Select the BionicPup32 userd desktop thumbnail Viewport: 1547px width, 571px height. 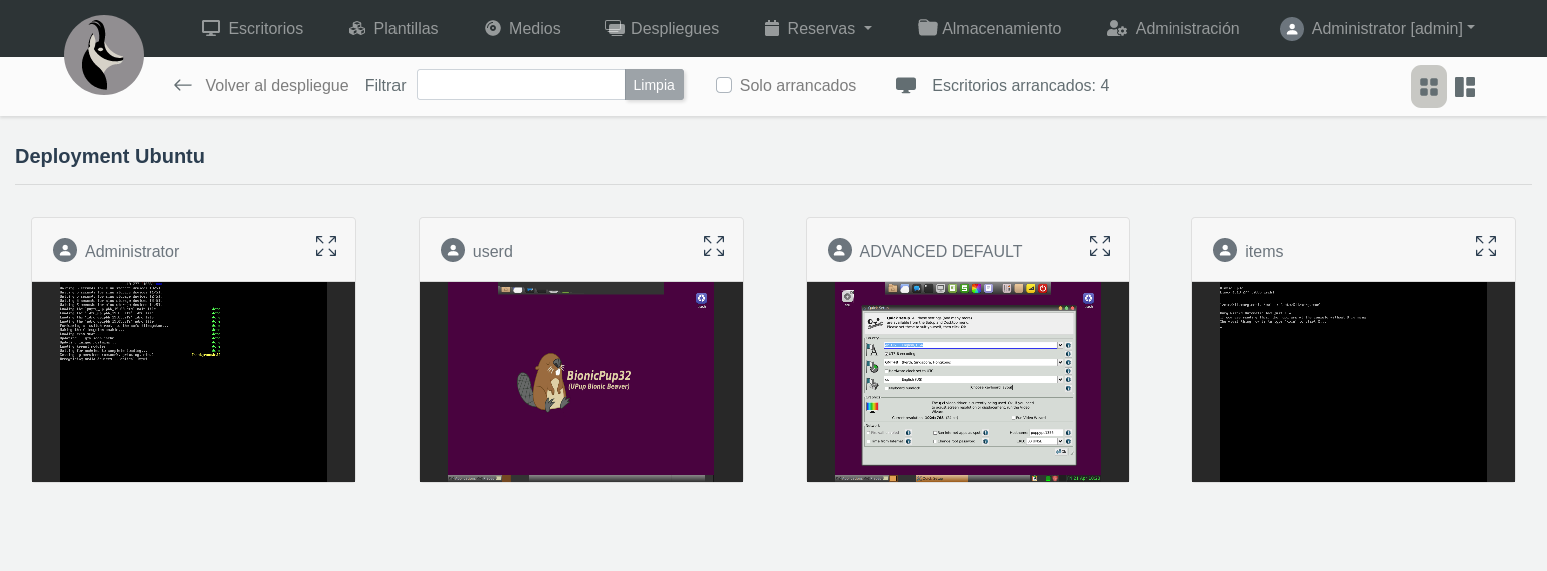click(x=581, y=382)
